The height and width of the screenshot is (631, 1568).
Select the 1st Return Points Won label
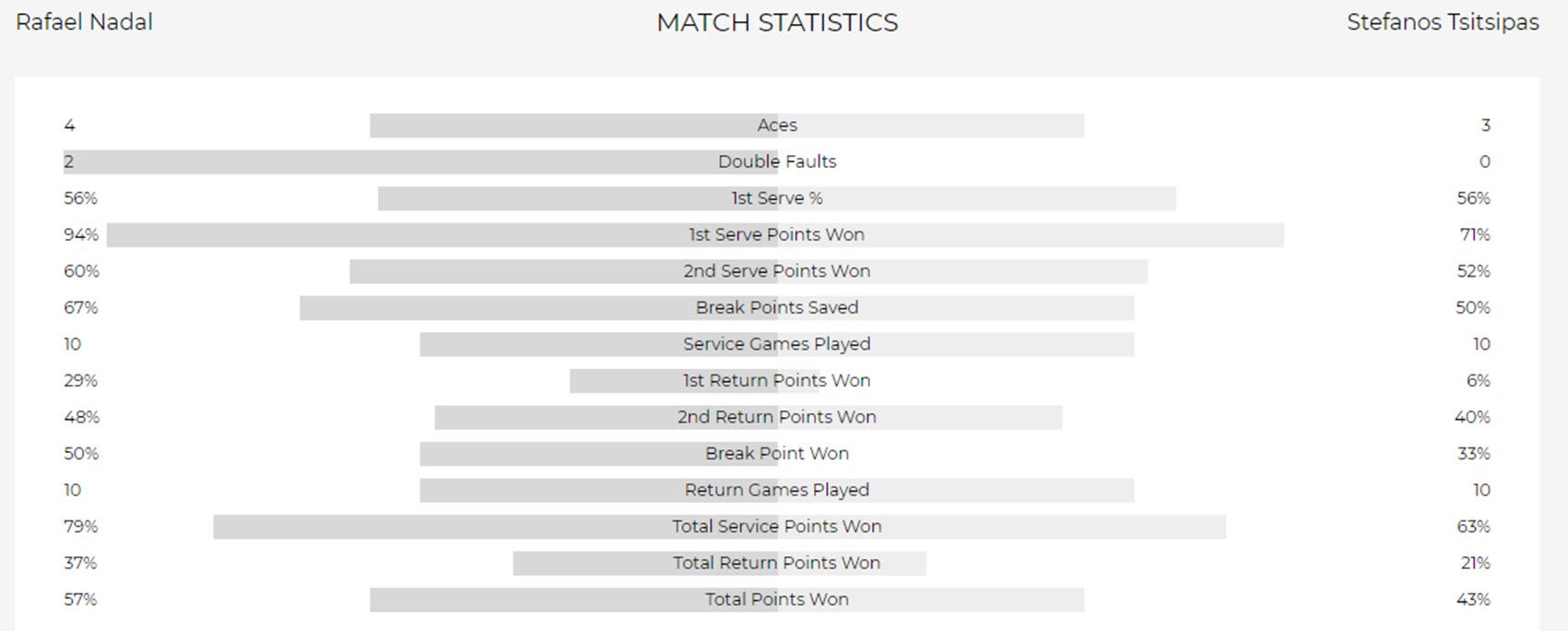click(x=777, y=380)
